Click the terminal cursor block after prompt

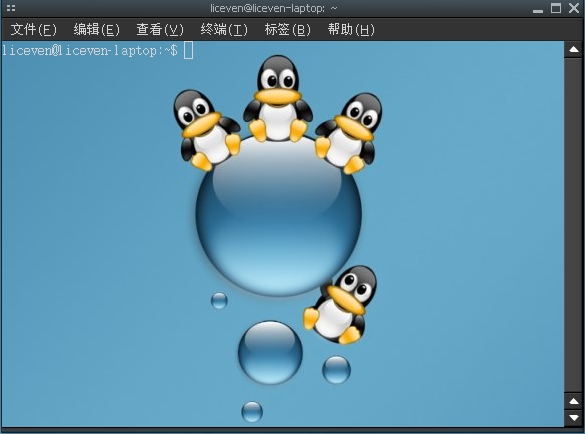[x=188, y=50]
